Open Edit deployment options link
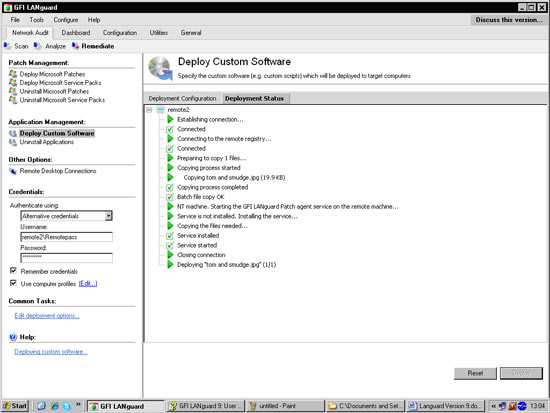550x413 pixels. pyautogui.click(x=47, y=315)
